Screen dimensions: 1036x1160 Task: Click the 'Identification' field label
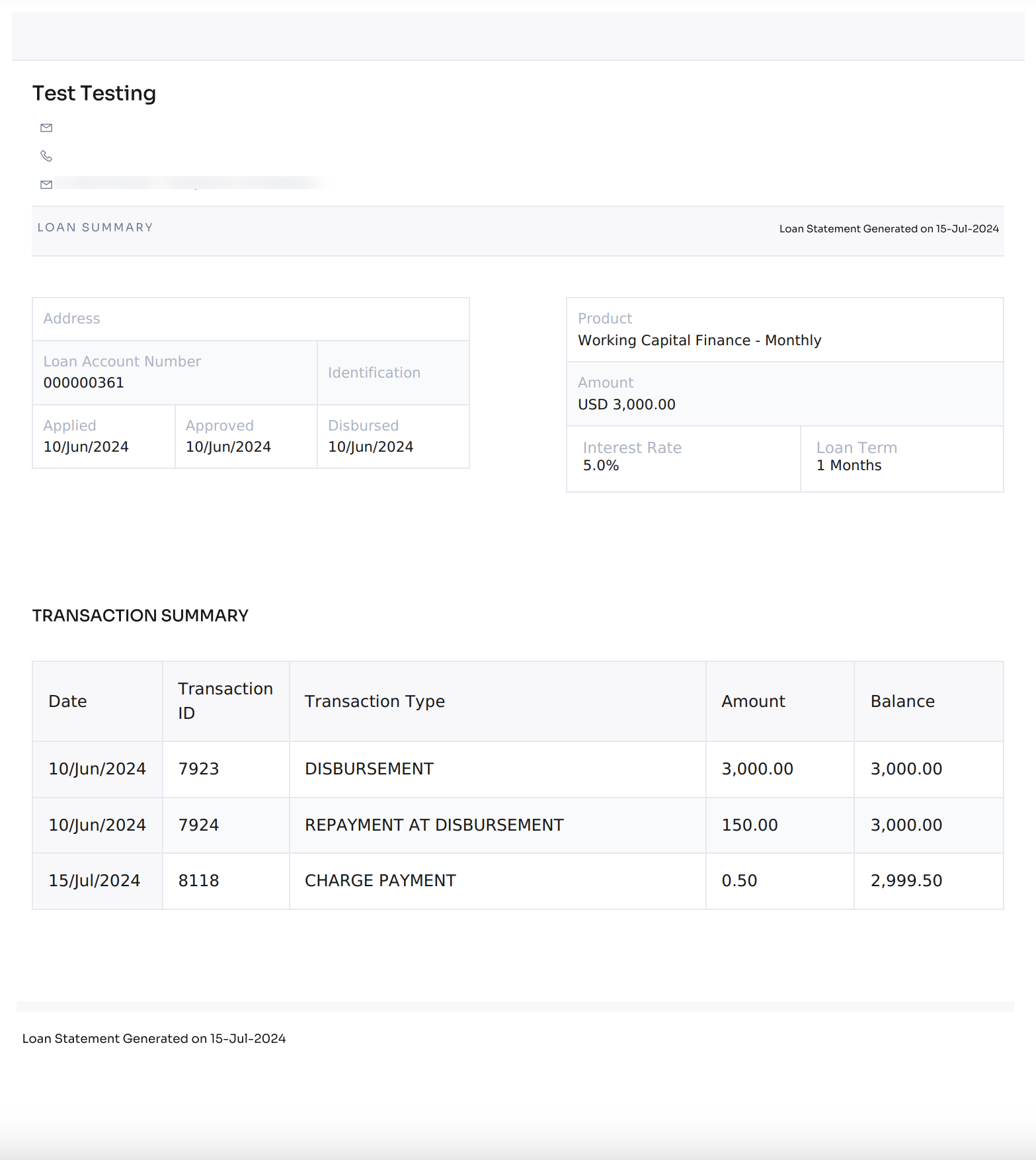click(374, 373)
